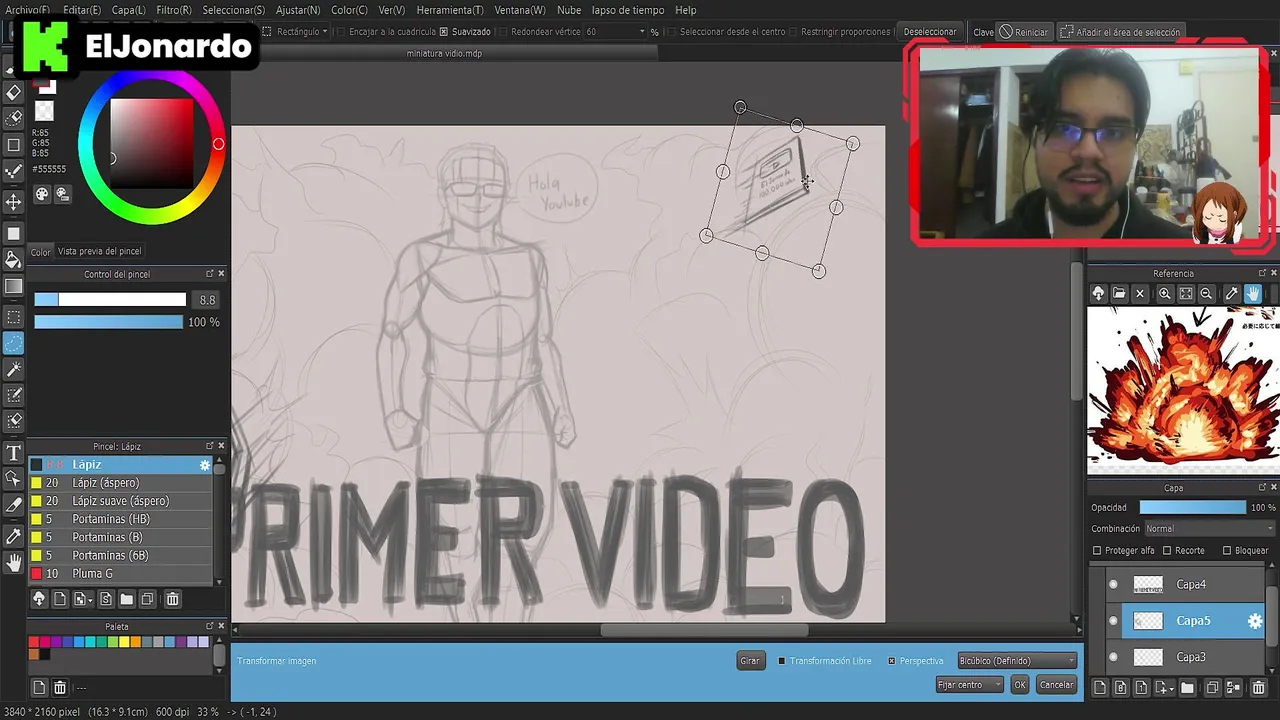Open reference image from folder

pos(1119,293)
